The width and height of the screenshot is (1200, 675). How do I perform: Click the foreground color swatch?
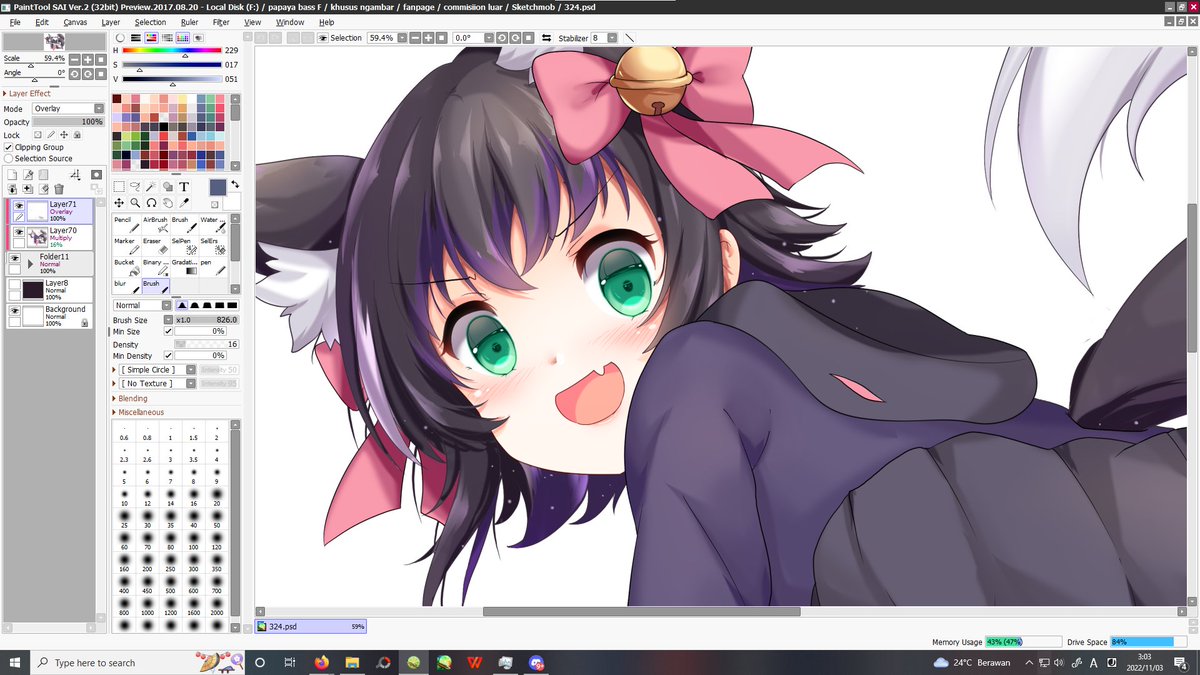tap(217, 187)
